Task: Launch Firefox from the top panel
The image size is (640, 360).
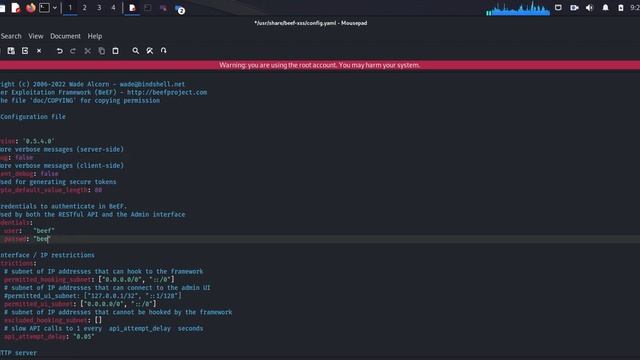Action: tap(31, 8)
